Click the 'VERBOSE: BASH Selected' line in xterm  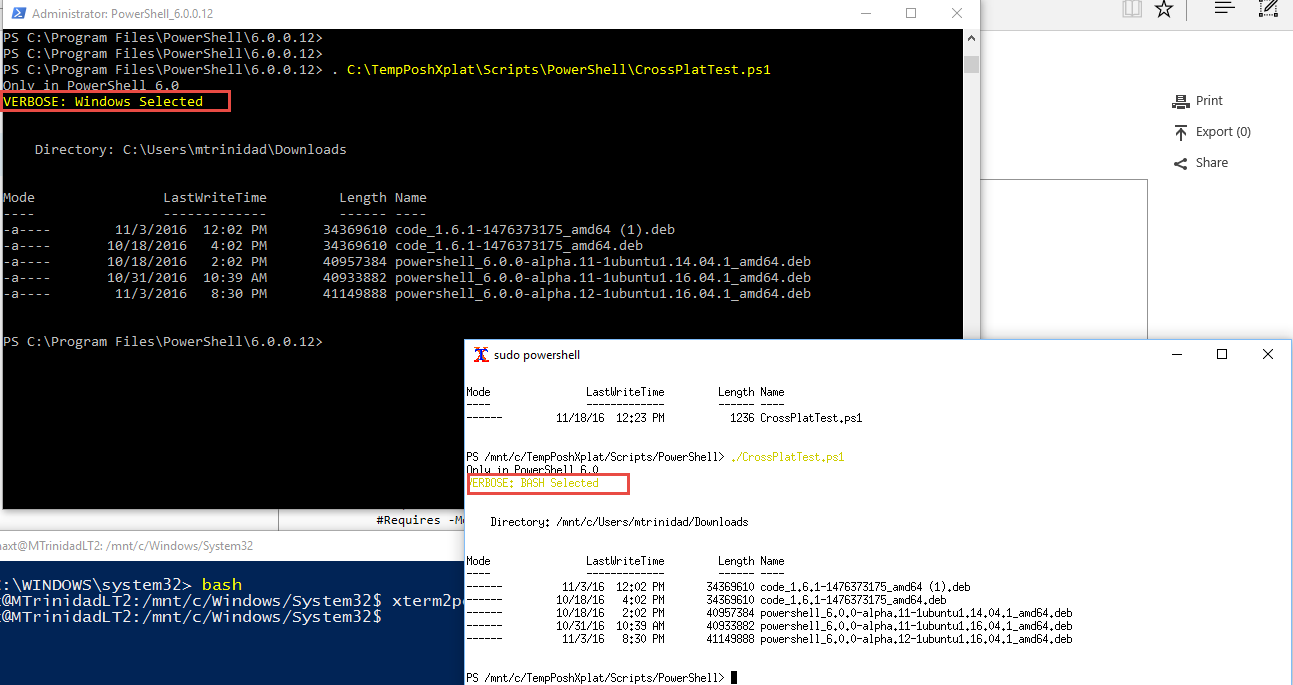pos(533,483)
